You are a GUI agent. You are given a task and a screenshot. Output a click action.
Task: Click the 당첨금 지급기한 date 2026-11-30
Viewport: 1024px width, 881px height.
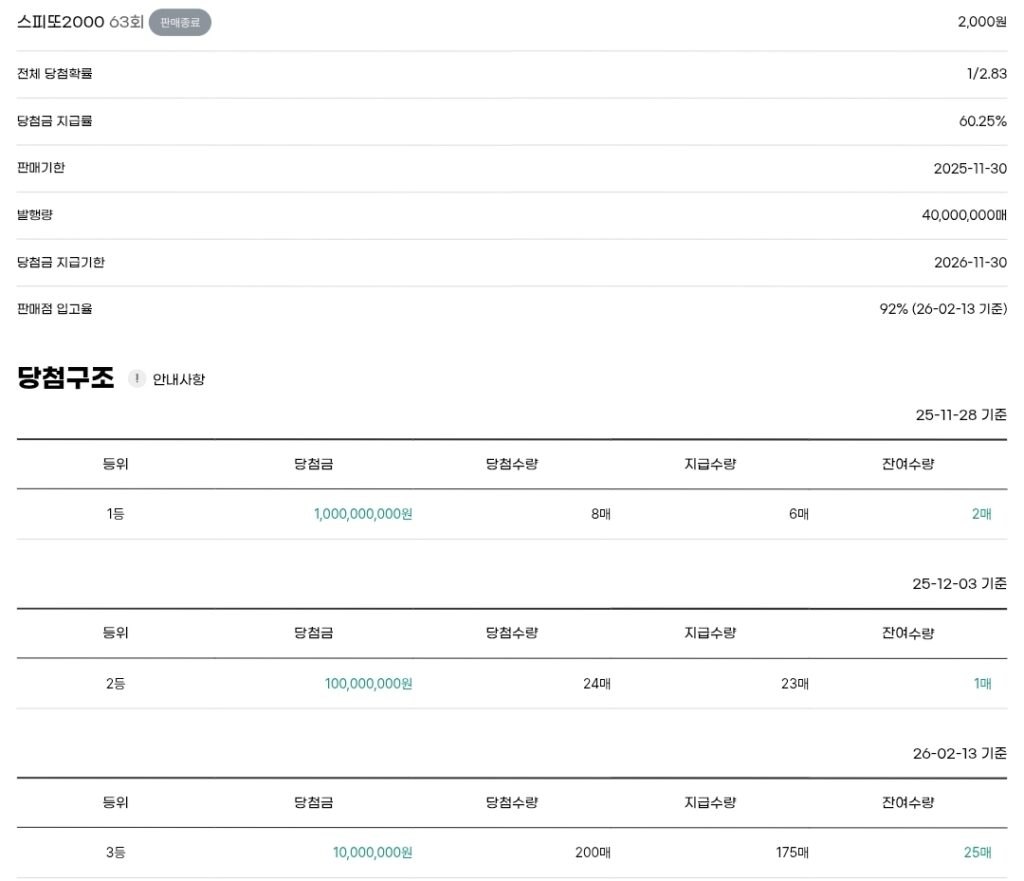tap(970, 262)
